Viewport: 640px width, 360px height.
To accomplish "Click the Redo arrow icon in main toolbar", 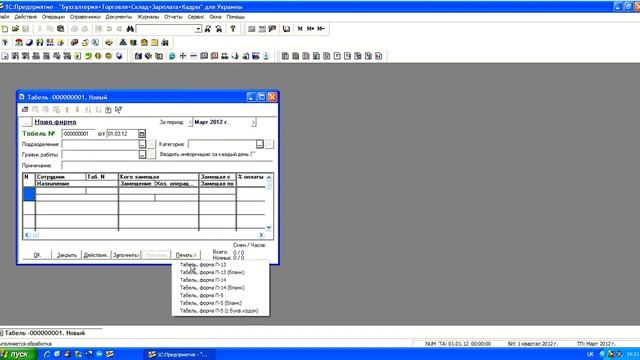I will click(x=120, y=29).
